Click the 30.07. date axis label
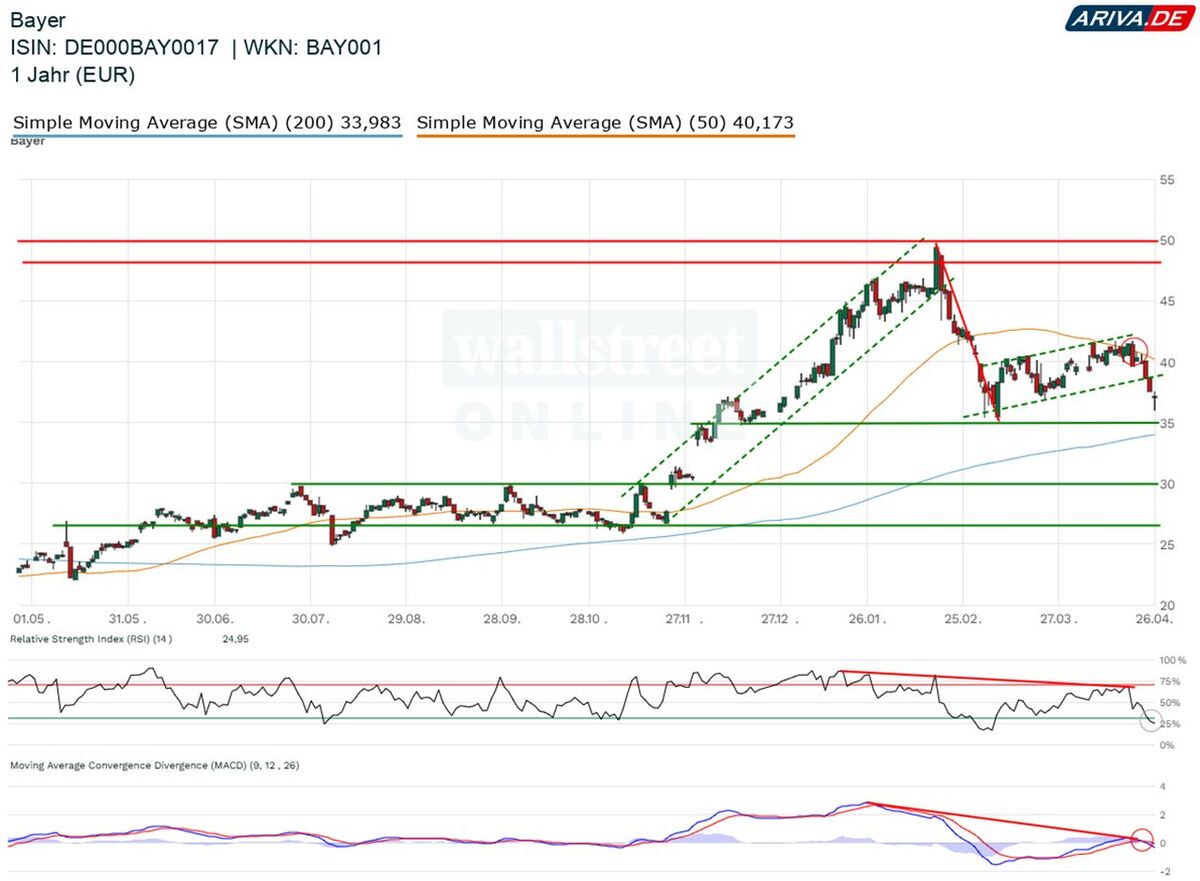The height and width of the screenshot is (881, 1200). point(312,620)
